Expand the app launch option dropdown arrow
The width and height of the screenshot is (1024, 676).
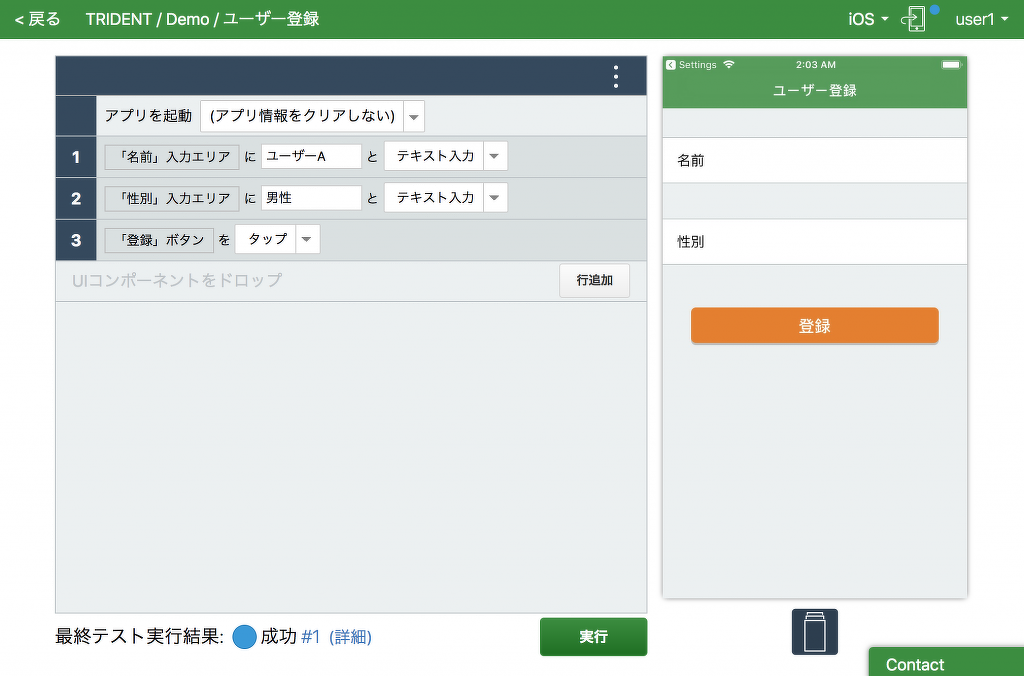[x=414, y=116]
